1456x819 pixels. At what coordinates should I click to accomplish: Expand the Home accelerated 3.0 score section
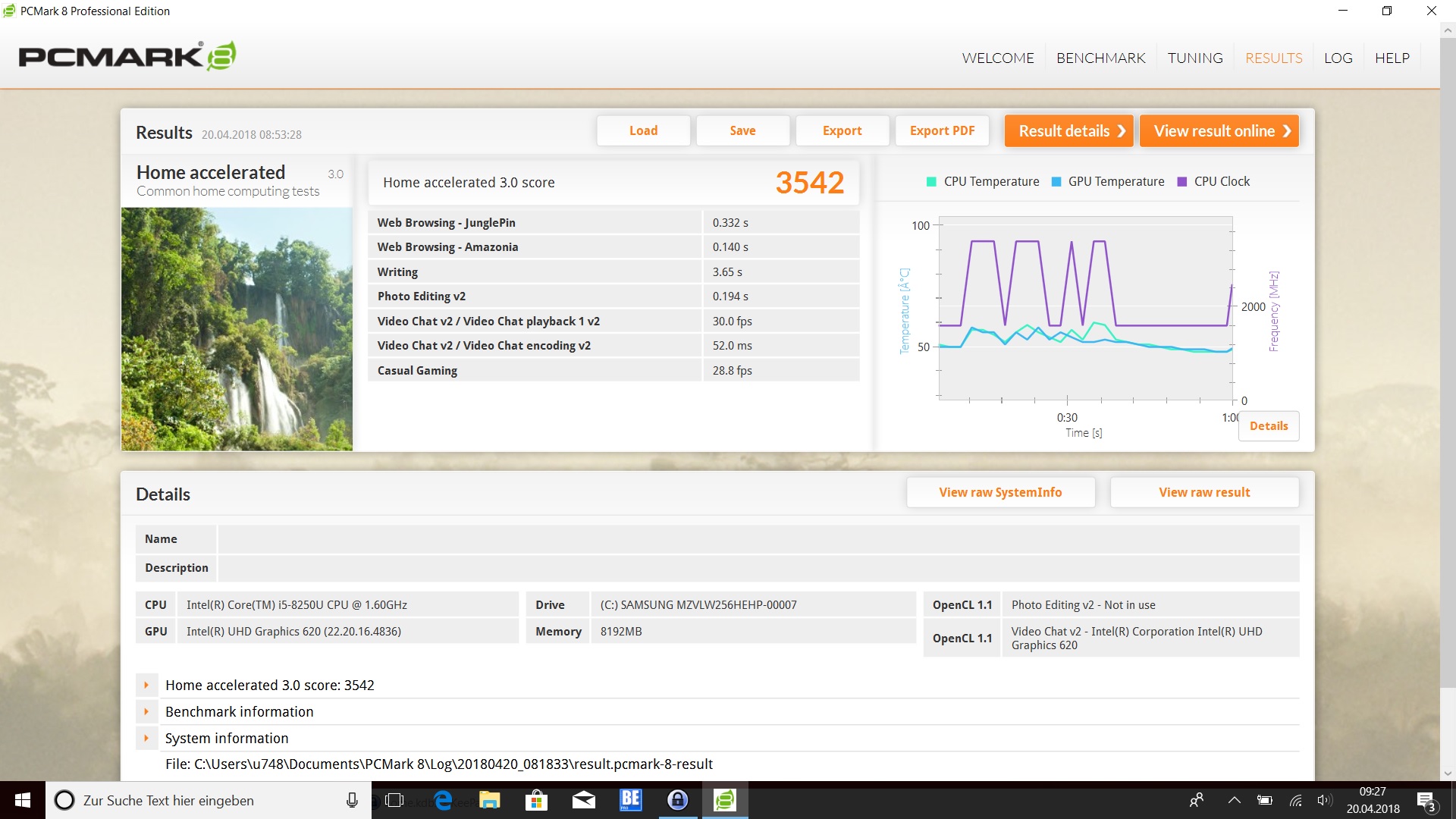coord(146,685)
